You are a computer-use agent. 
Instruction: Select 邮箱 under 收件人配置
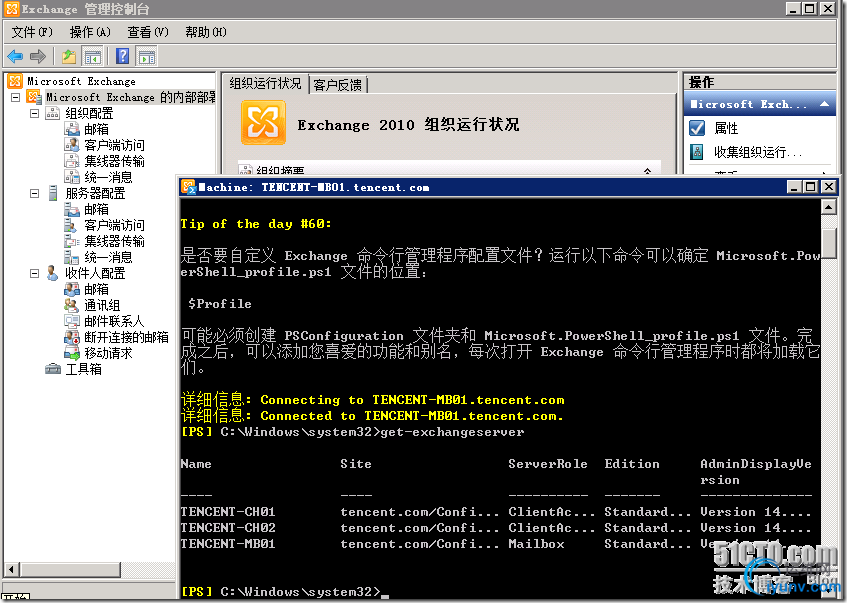[96, 289]
